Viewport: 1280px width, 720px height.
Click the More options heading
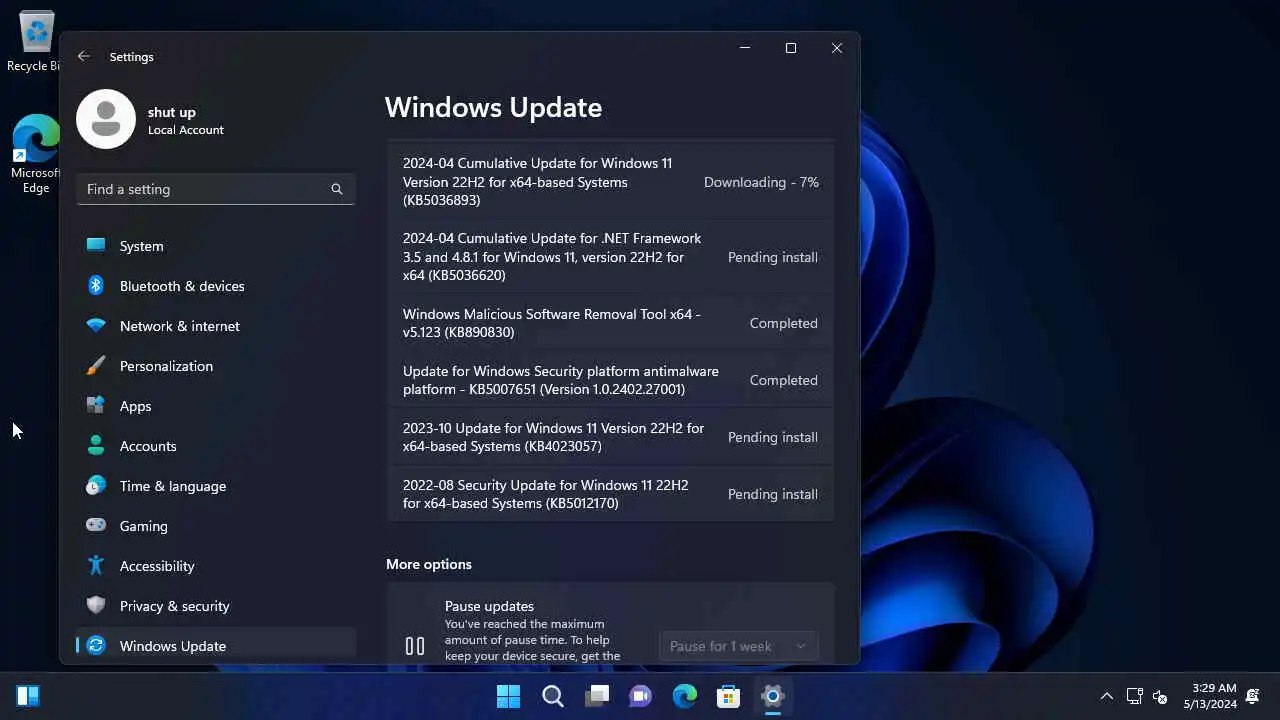(429, 564)
